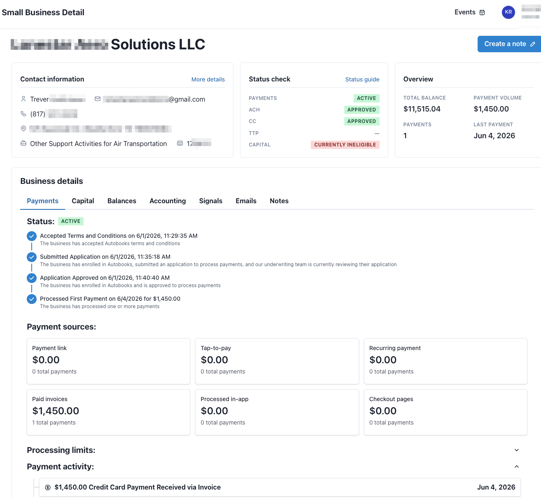Click the Small Business Detail page title
The image size is (541, 499).
tap(43, 12)
